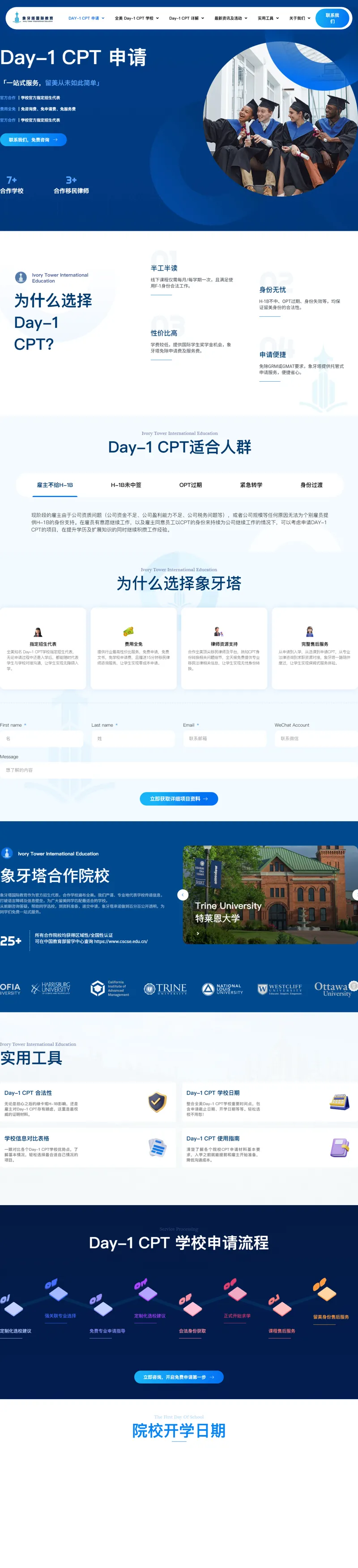Click the purple guide book icon
This screenshot has width=358, height=1568.
pyautogui.click(x=339, y=1147)
